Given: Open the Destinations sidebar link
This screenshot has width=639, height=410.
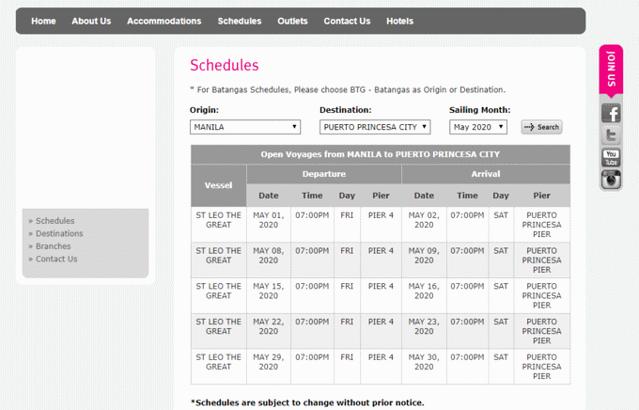Looking at the screenshot, I should click(x=59, y=234).
